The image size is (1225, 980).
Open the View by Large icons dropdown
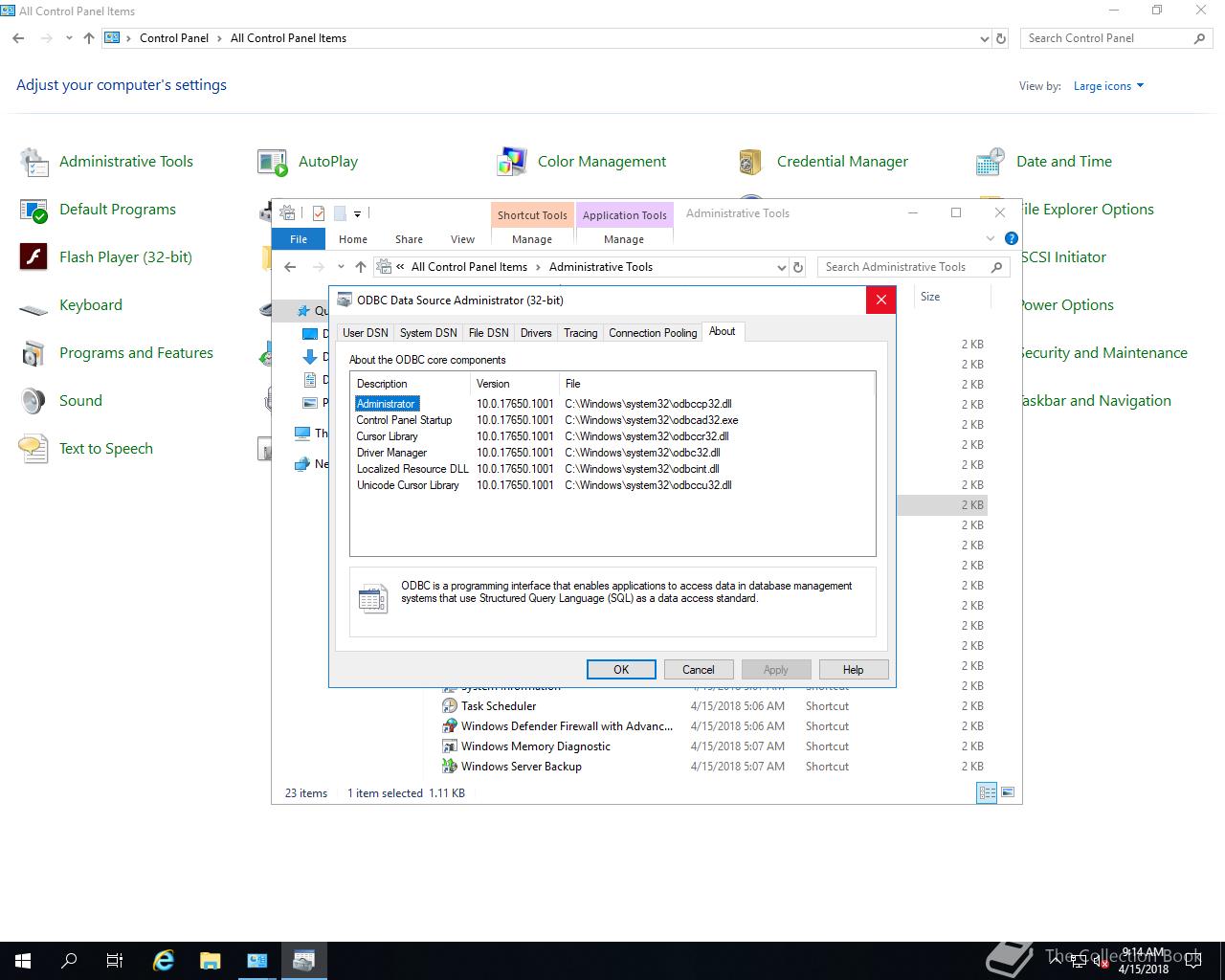(1108, 86)
